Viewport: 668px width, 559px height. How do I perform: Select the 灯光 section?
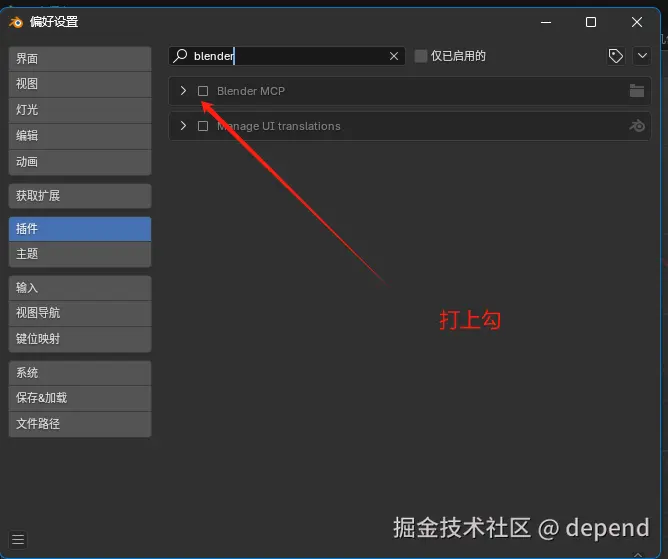[80, 110]
